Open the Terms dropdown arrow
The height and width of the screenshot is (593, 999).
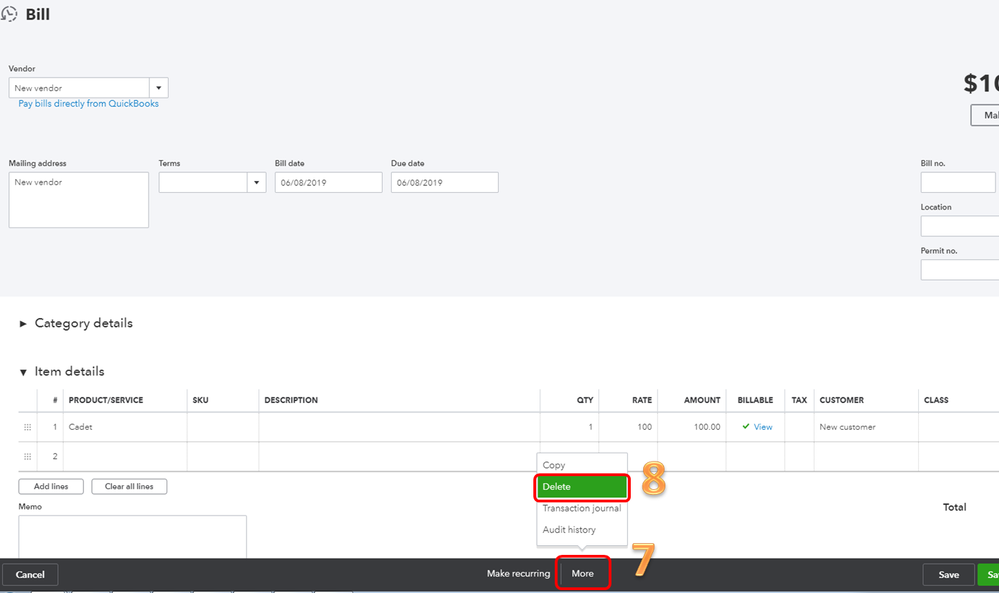point(256,182)
